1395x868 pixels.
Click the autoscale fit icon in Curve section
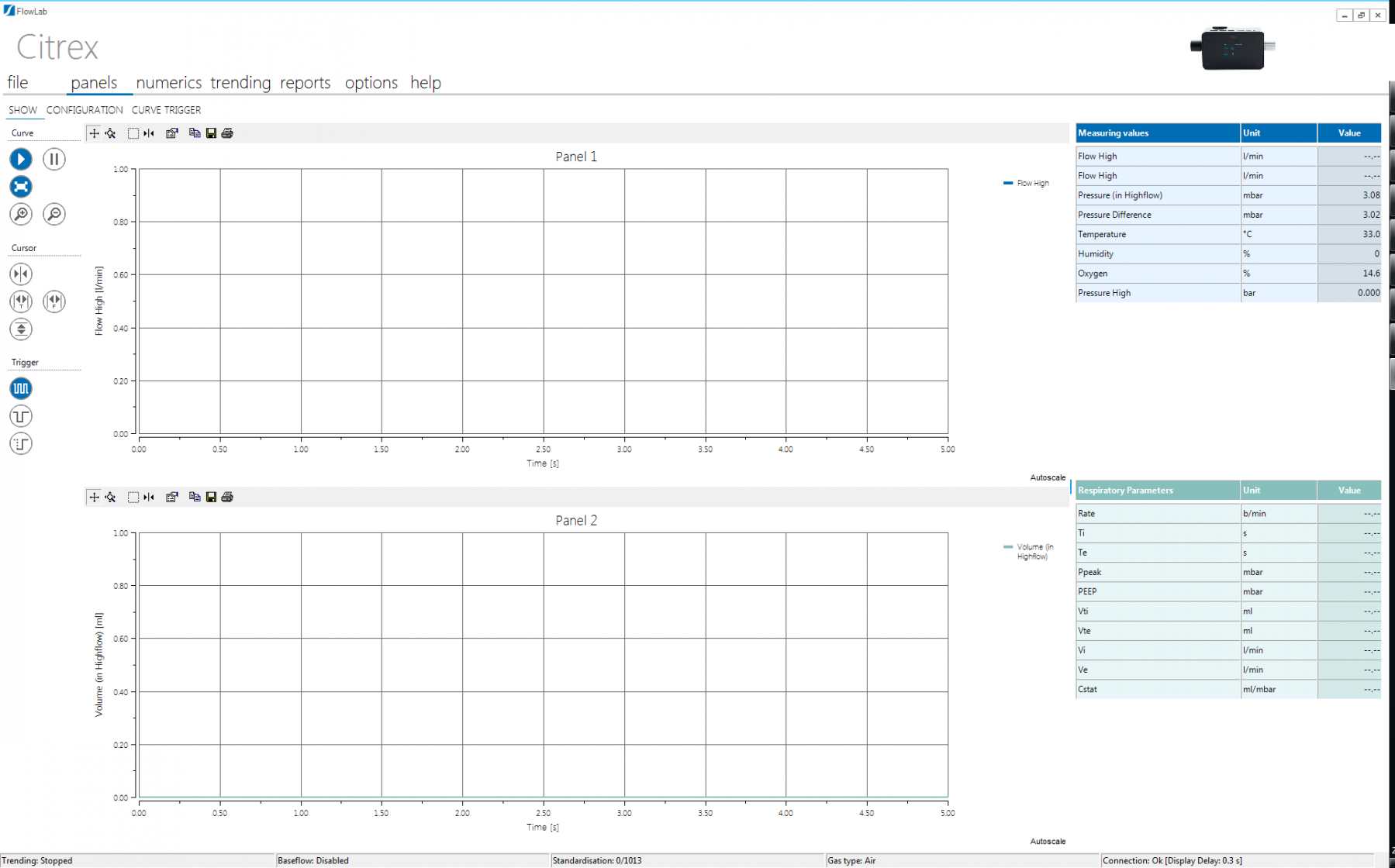pyautogui.click(x=21, y=187)
